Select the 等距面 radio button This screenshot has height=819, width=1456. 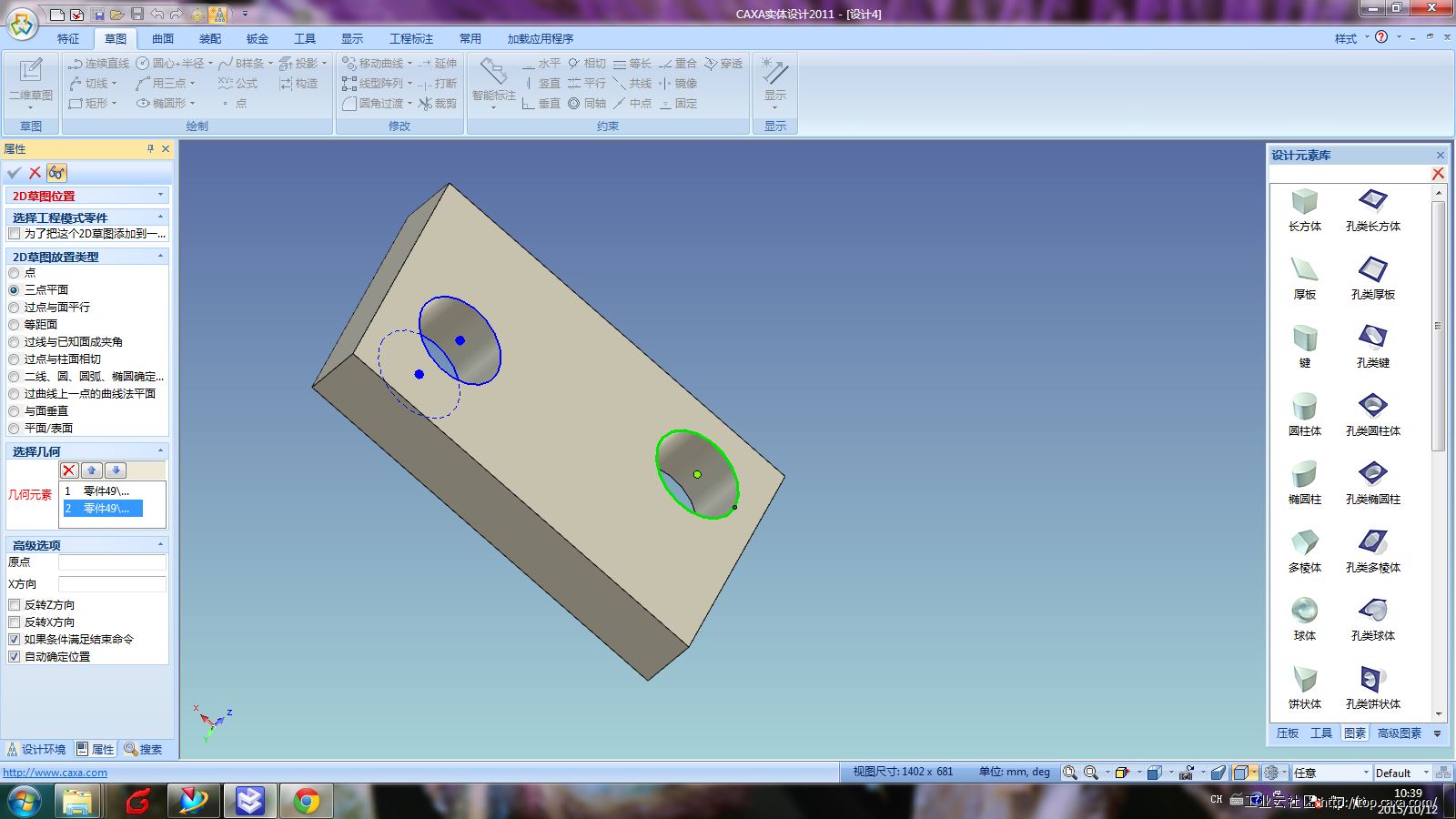[x=14, y=325]
